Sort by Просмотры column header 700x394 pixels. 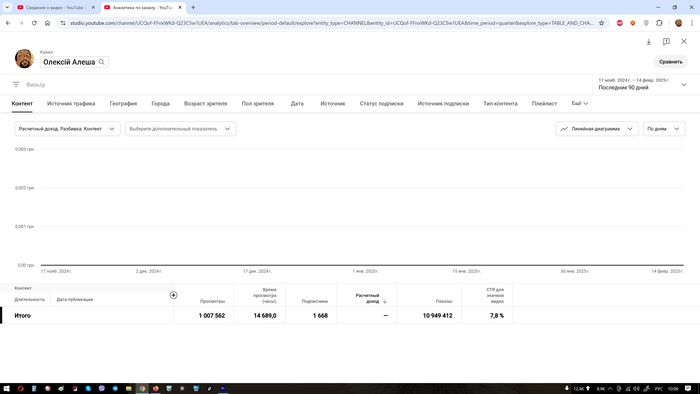coord(212,301)
